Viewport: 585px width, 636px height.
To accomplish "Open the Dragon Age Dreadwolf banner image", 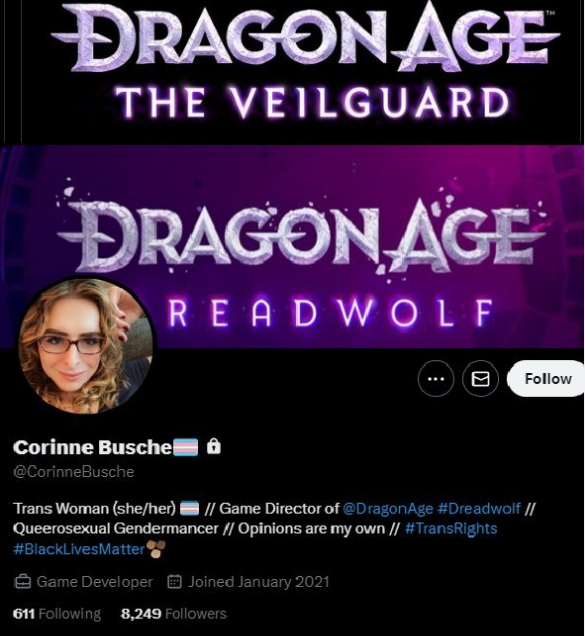I will coord(292,247).
